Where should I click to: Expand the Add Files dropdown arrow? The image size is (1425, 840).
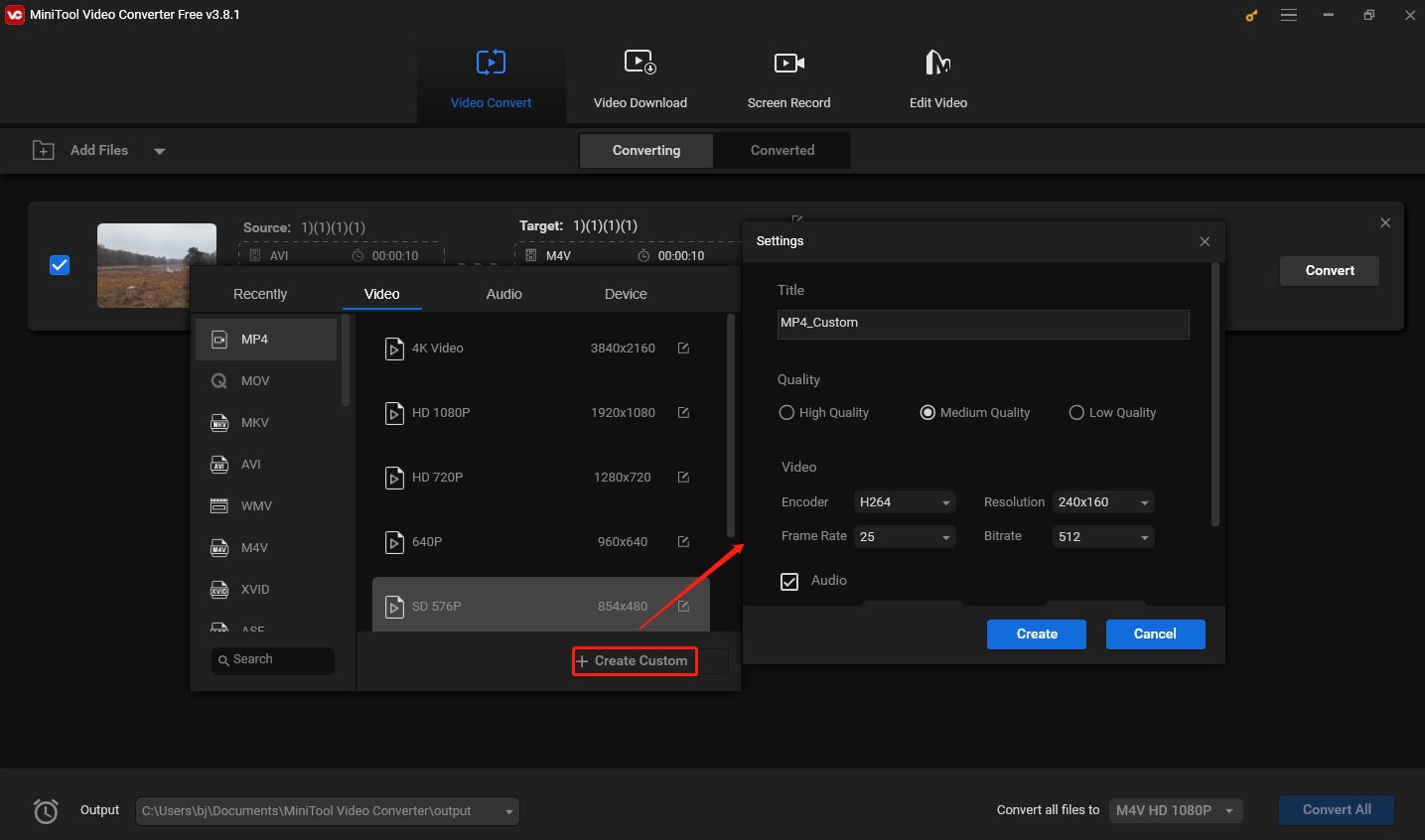pos(160,151)
